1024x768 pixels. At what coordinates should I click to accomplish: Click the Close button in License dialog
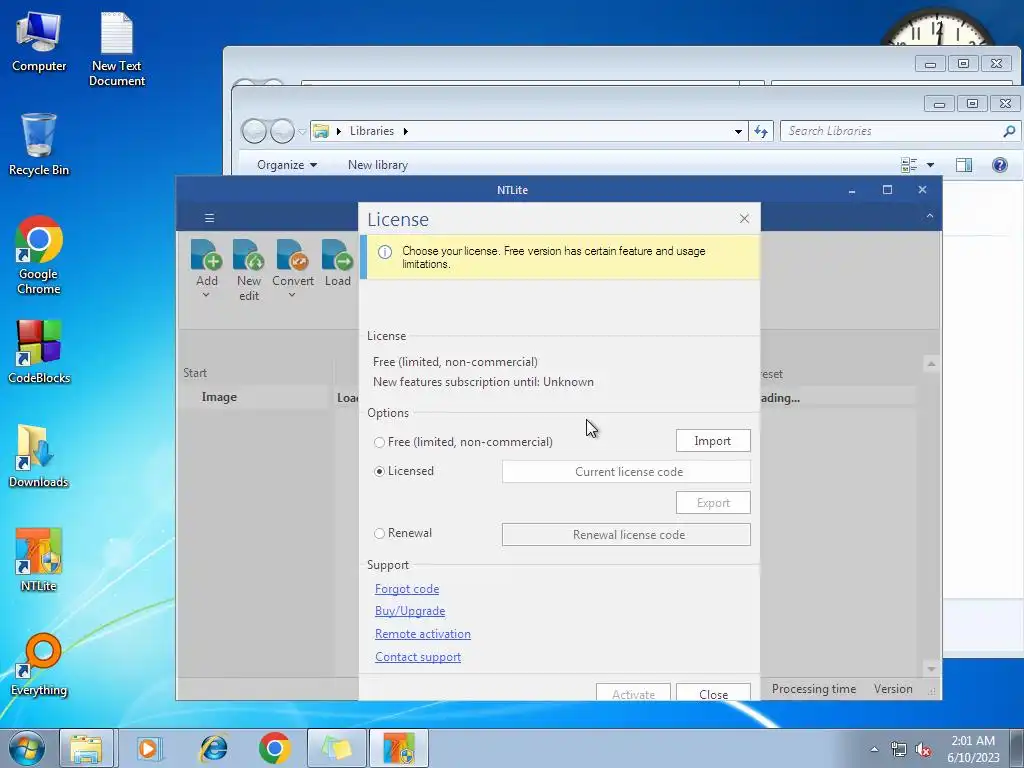[713, 692]
